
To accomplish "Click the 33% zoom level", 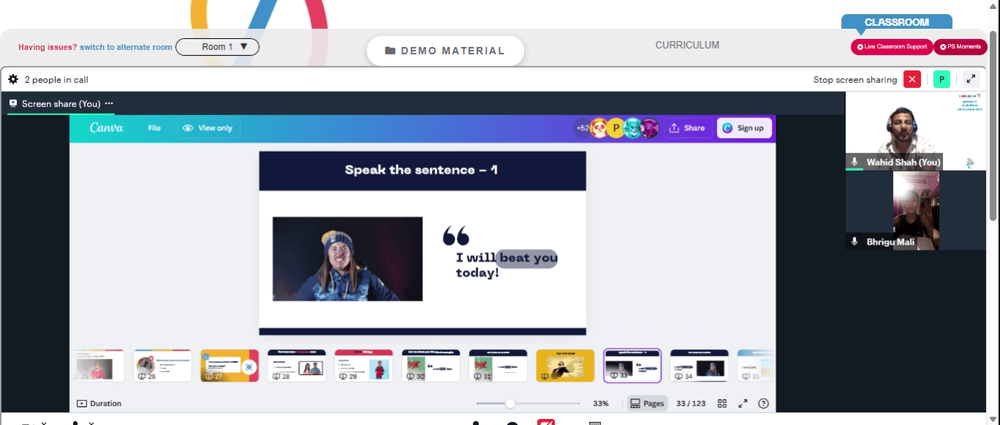I will tap(601, 403).
